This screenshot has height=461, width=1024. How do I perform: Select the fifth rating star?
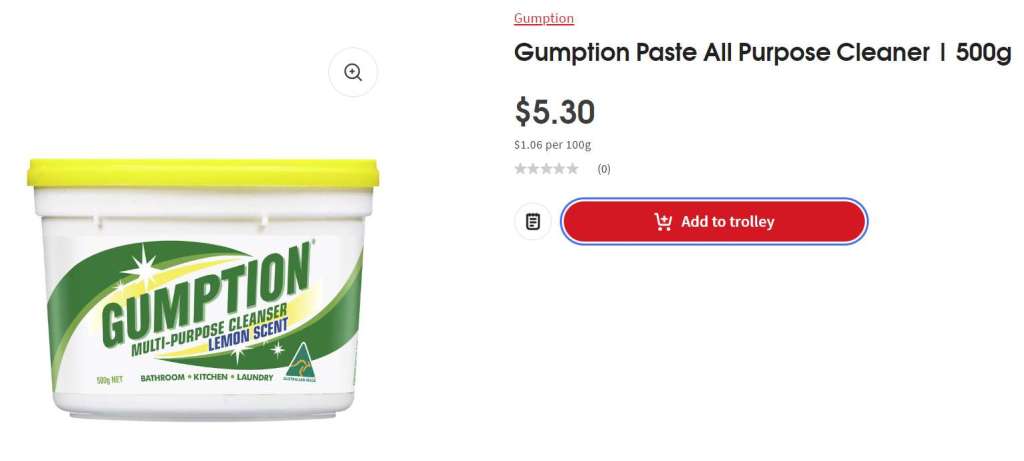coord(572,169)
